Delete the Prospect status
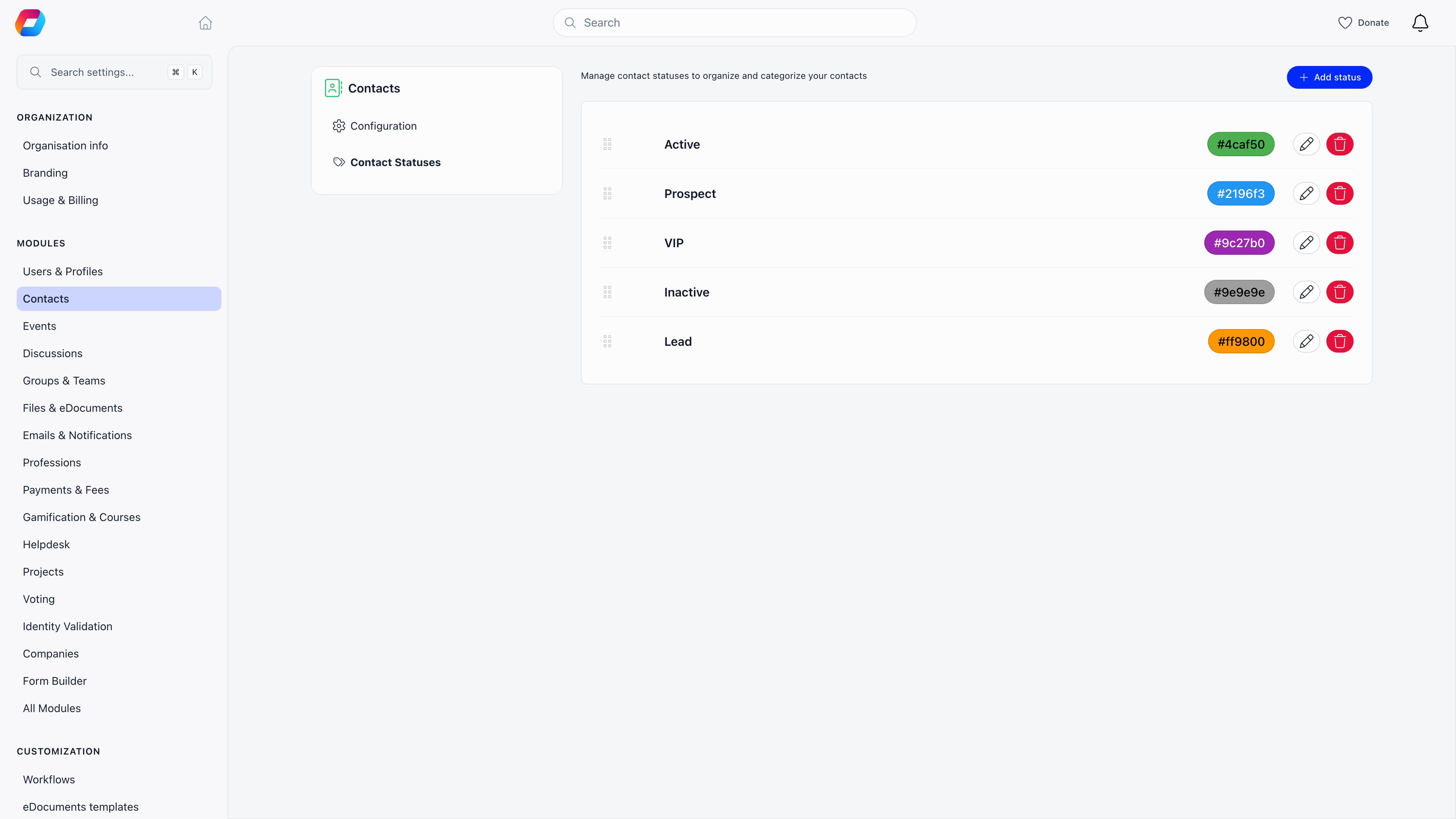The image size is (1456, 819). point(1340,193)
